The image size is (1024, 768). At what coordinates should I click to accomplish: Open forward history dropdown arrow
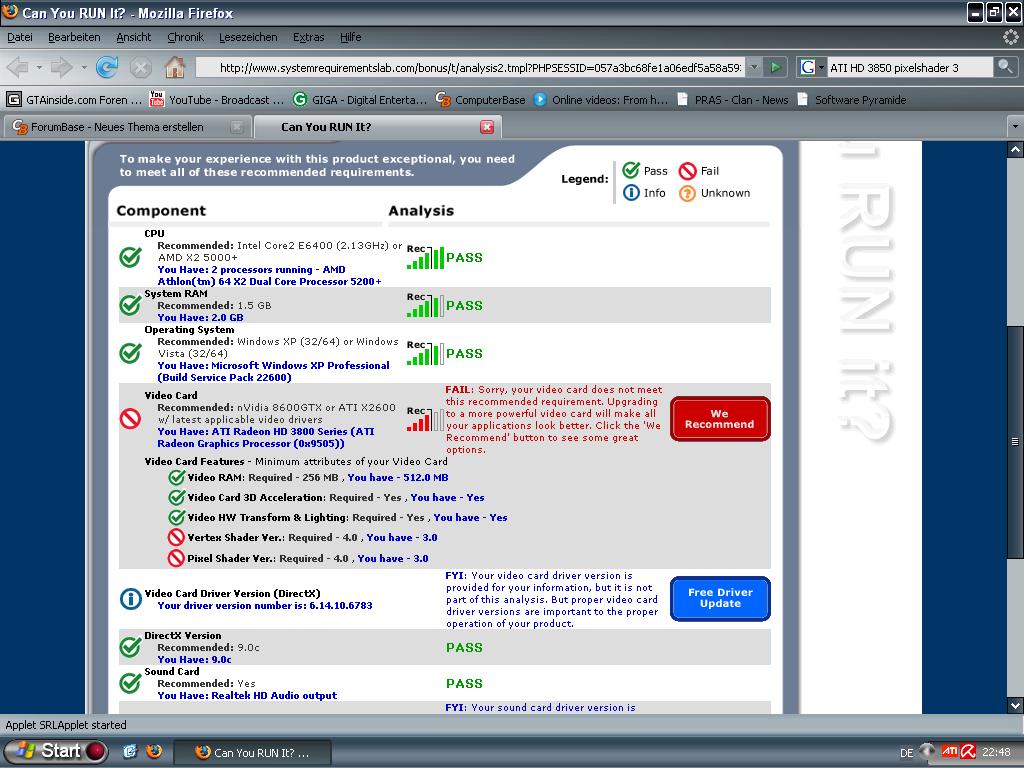click(x=84, y=67)
